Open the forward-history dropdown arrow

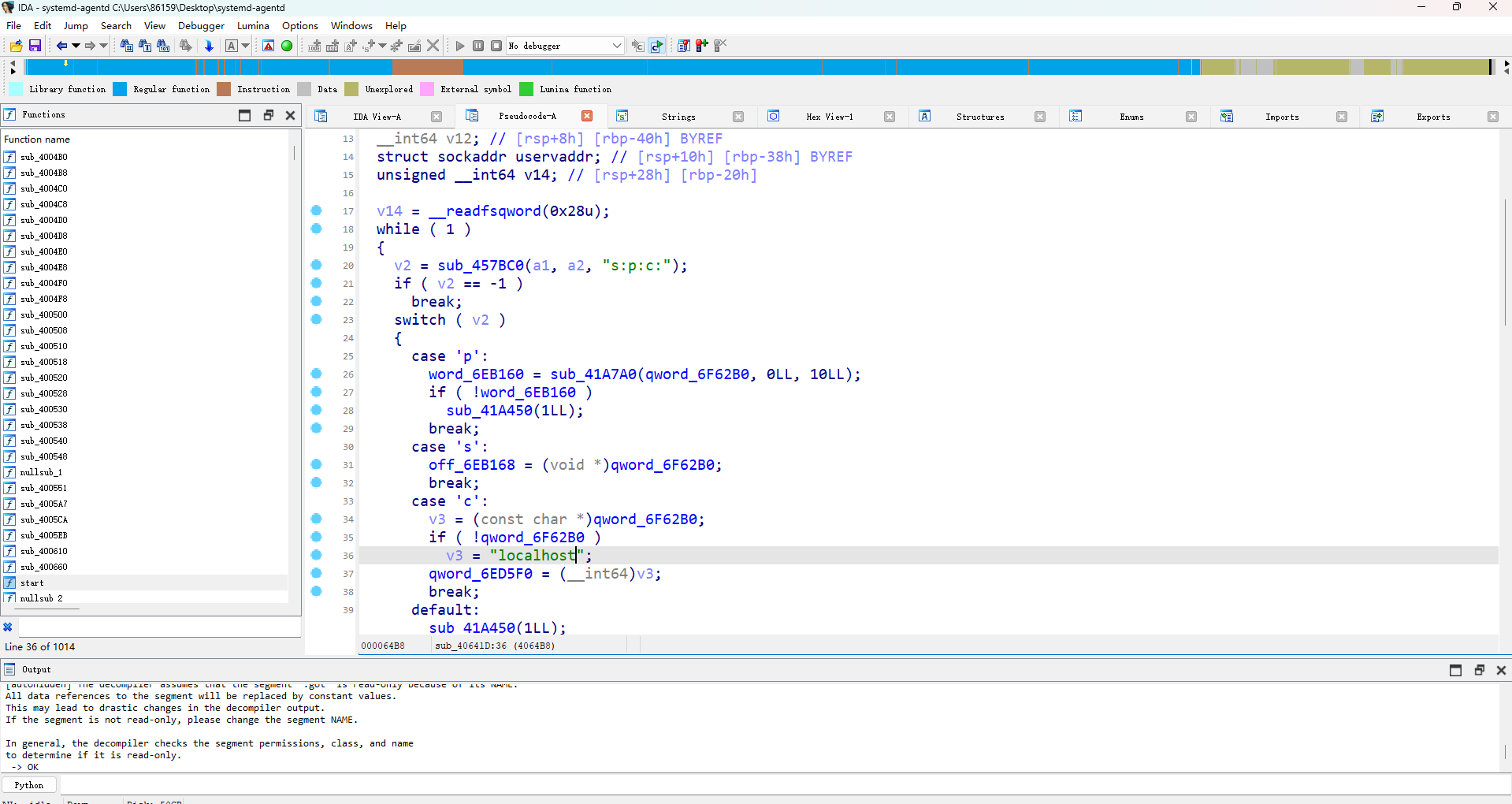[x=103, y=46]
